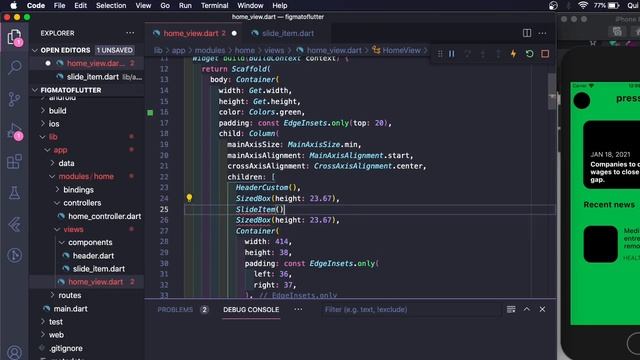Expand the ios folder
The image size is (640, 360).
43,124
